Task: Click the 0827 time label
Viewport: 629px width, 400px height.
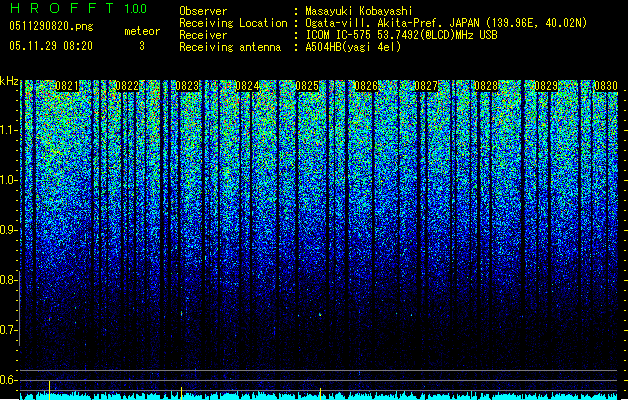Action: [426, 86]
